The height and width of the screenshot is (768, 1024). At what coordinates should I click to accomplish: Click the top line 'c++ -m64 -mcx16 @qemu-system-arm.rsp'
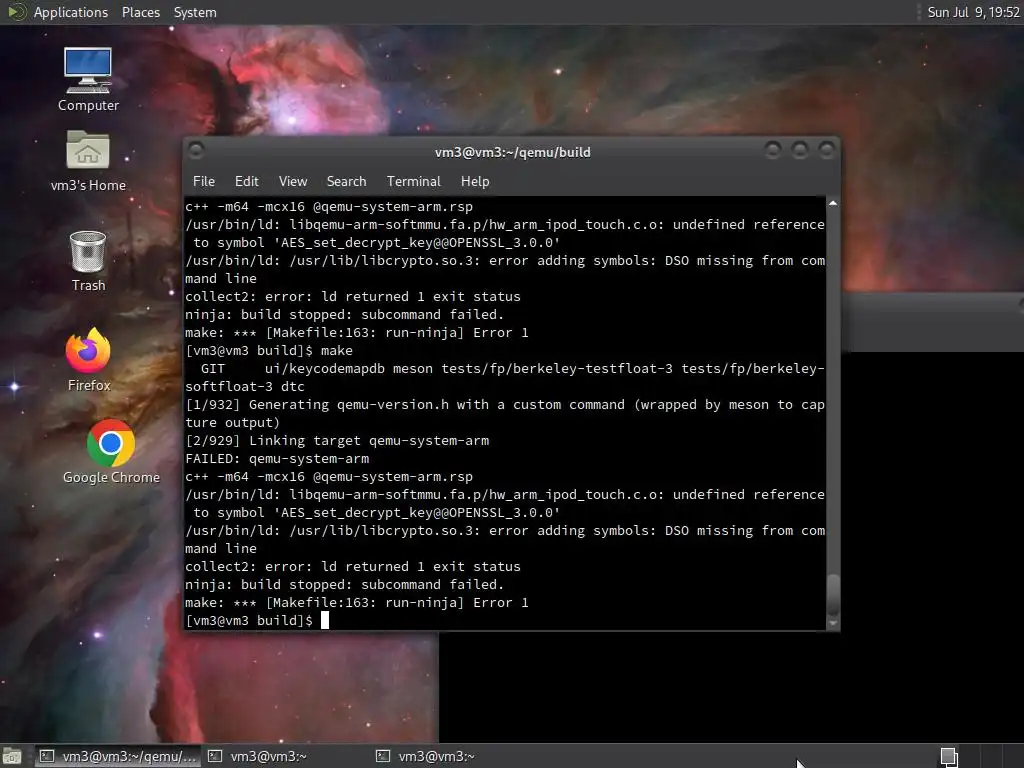328,207
